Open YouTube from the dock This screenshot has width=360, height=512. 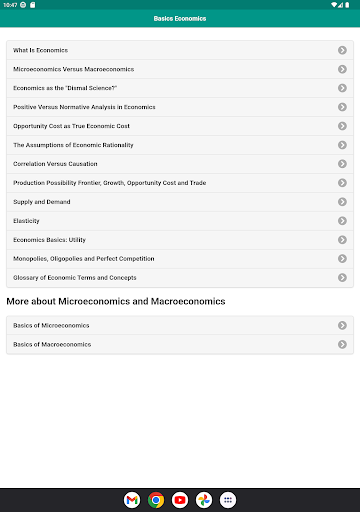[x=180, y=500]
